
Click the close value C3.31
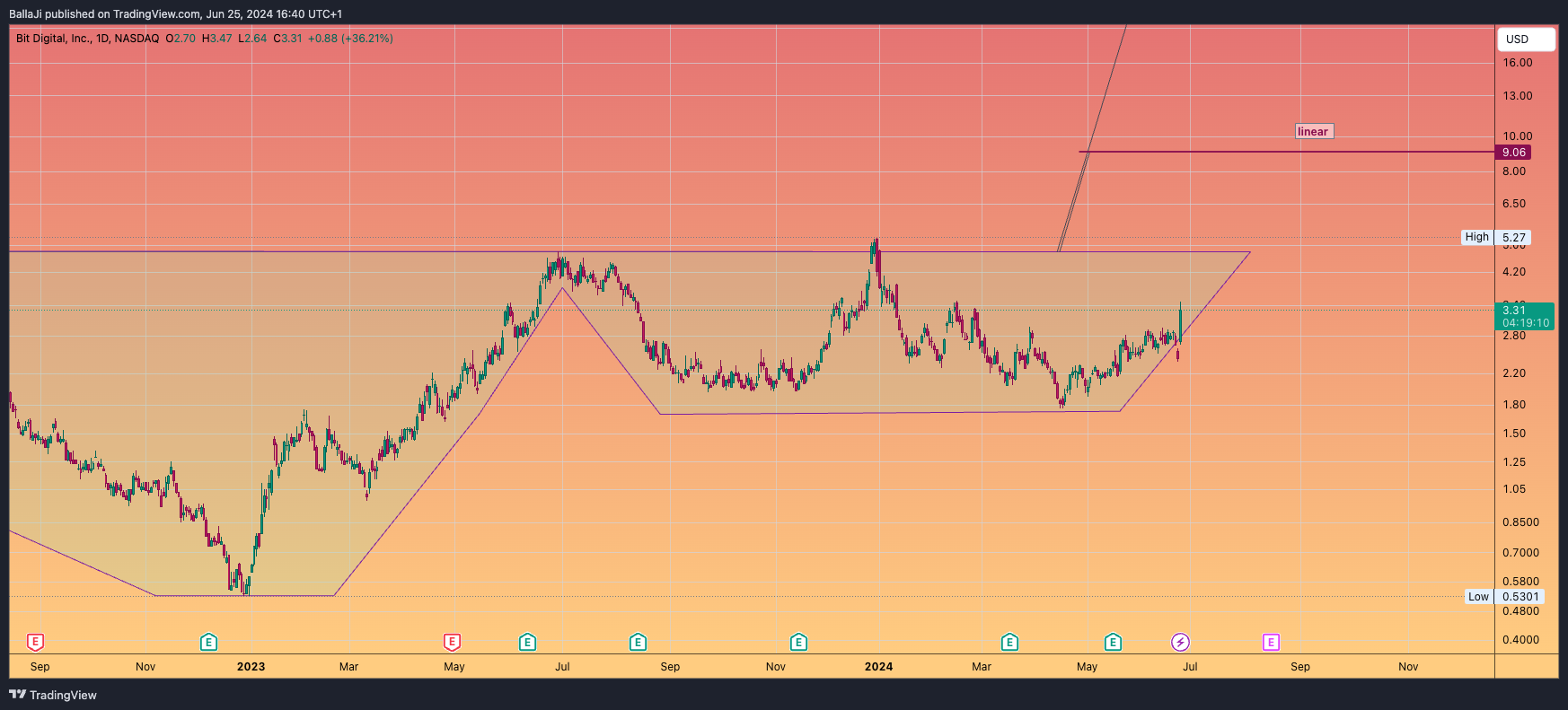[x=288, y=39]
